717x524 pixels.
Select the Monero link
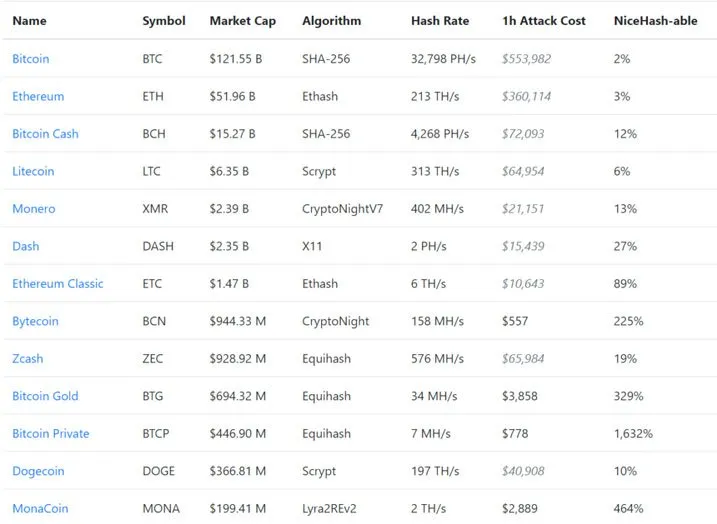click(x=34, y=209)
